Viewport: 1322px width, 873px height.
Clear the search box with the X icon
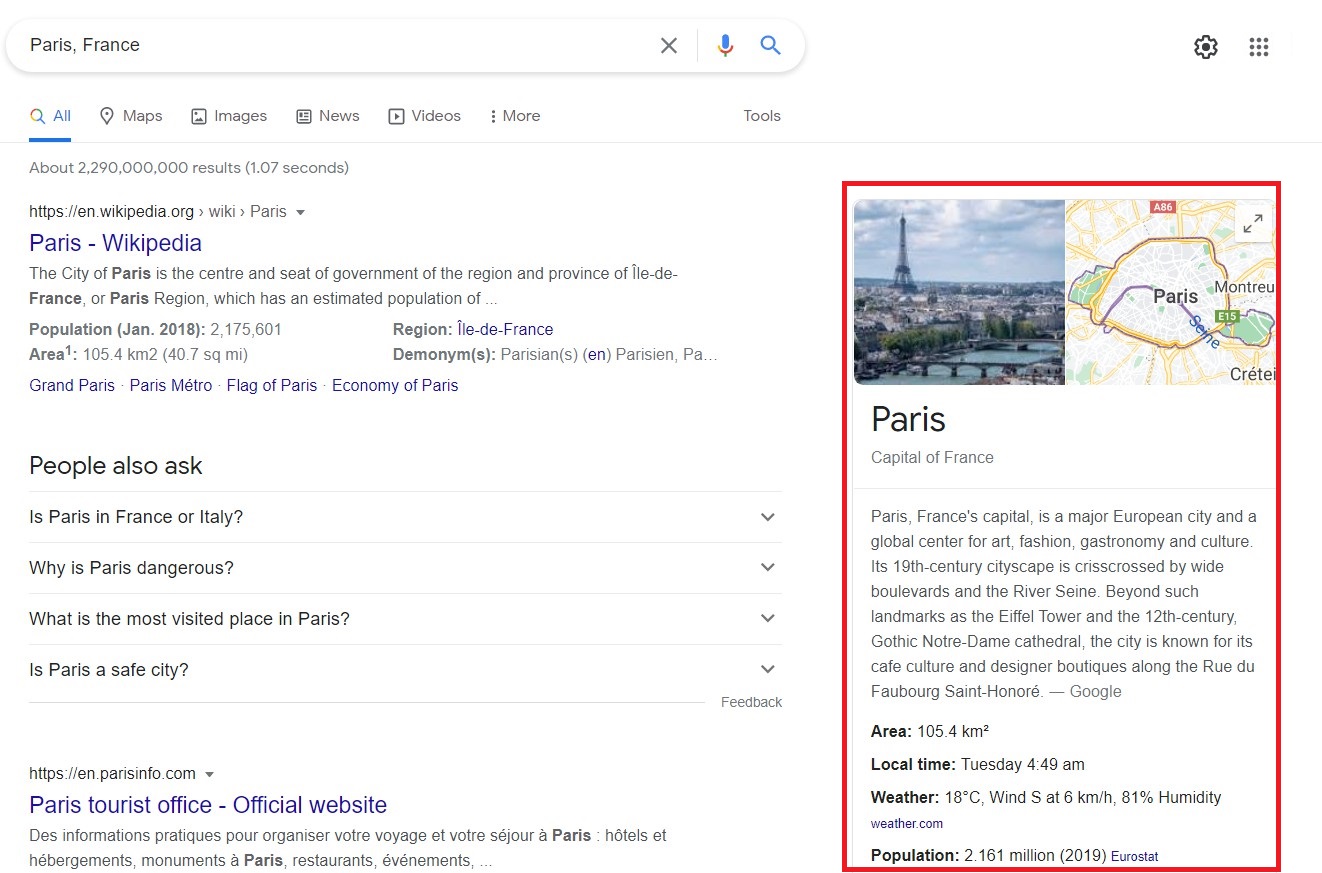point(669,45)
